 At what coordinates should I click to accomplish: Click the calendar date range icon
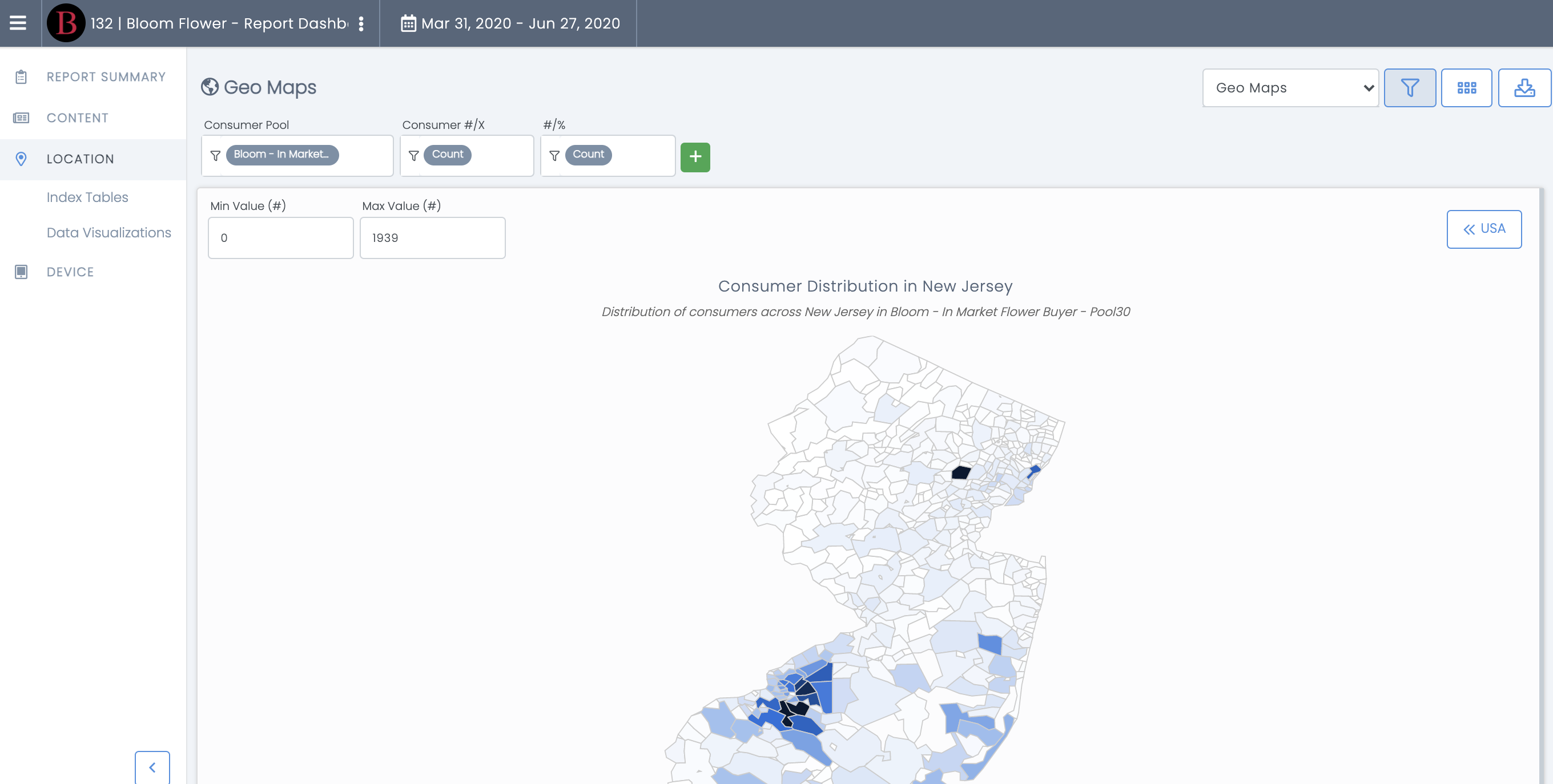point(408,23)
